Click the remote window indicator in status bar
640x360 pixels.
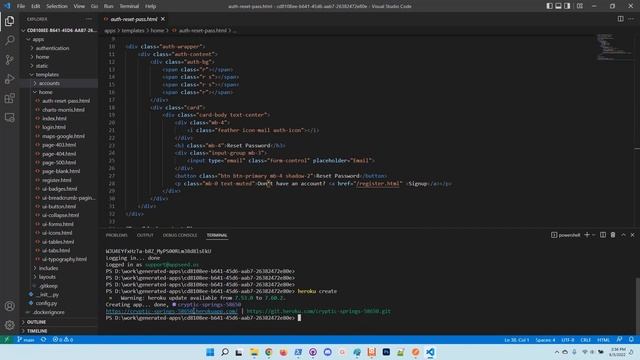[x=6, y=340]
